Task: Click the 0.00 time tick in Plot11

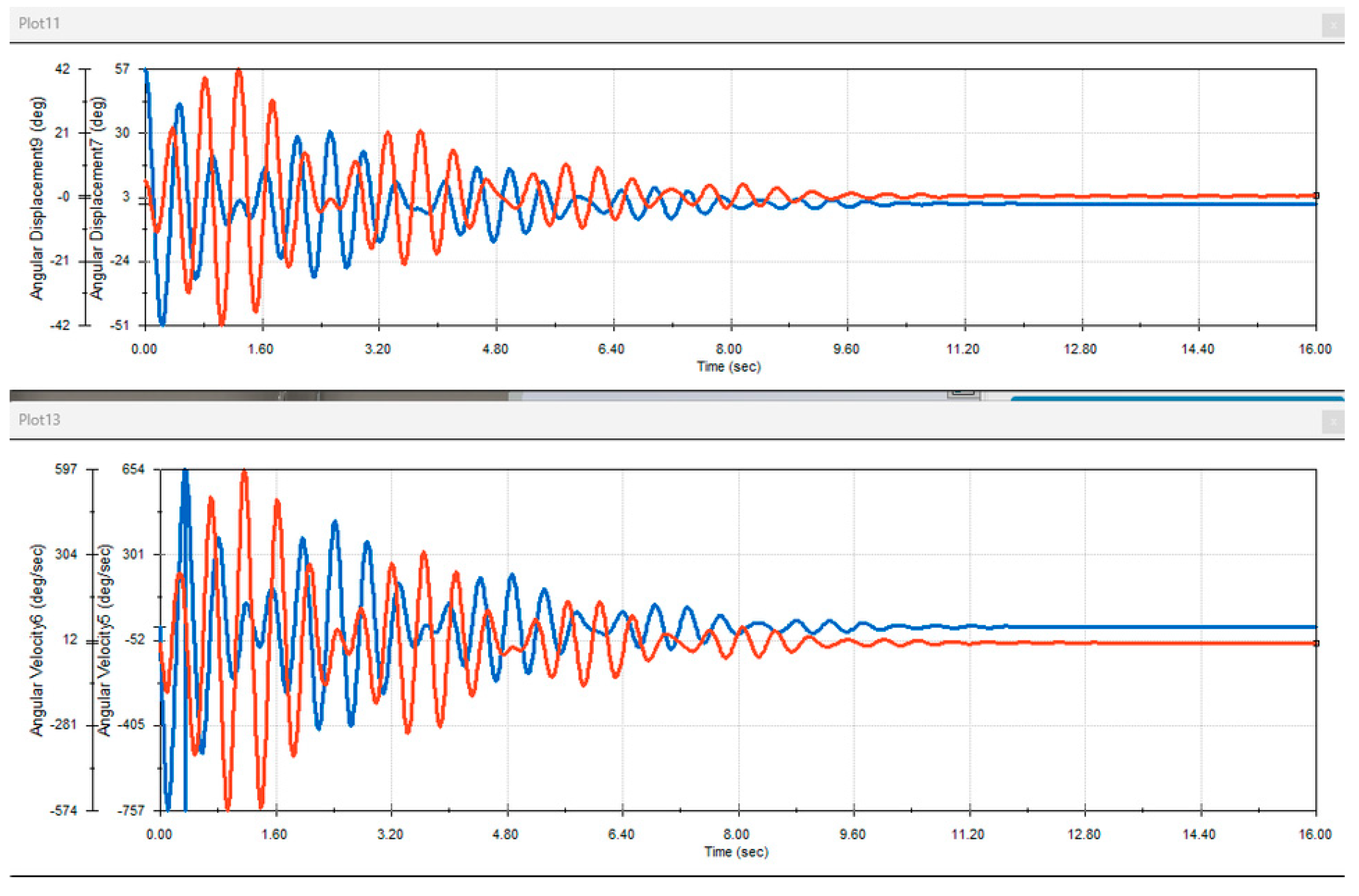Action: point(144,349)
